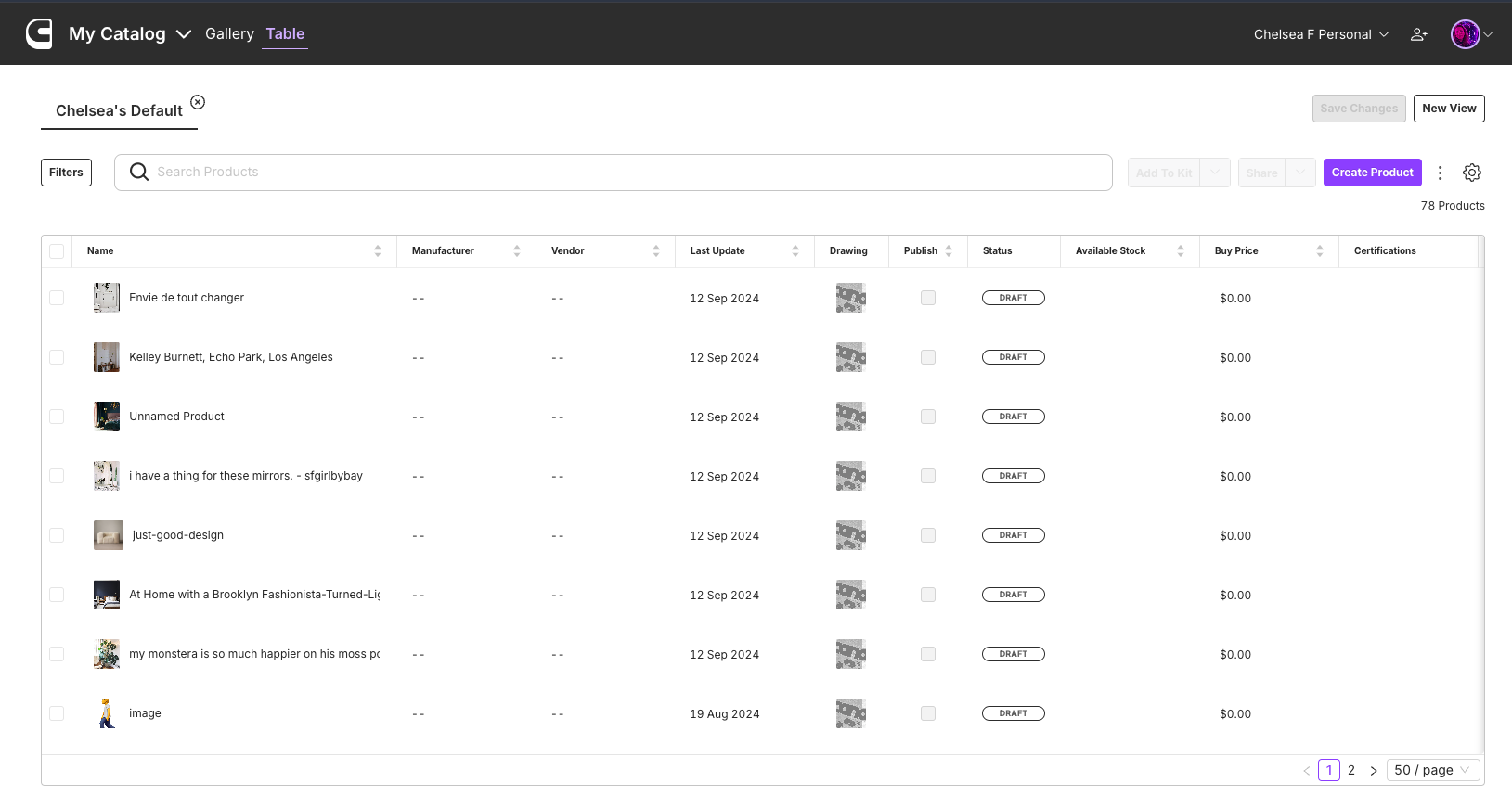Open the invite user icon
Screen dimensions: 1512x795
pos(1418,34)
